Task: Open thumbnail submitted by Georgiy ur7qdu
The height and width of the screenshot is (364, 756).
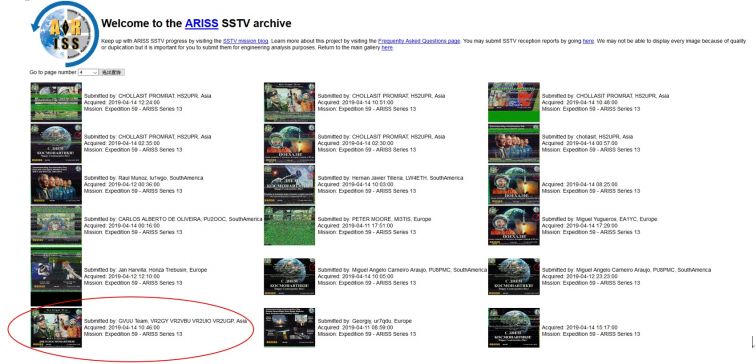Action: pyautogui.click(x=289, y=327)
